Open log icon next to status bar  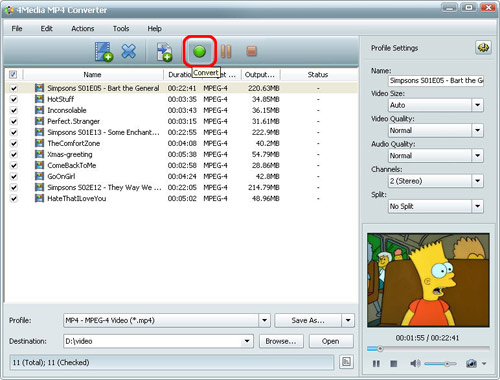346,362
